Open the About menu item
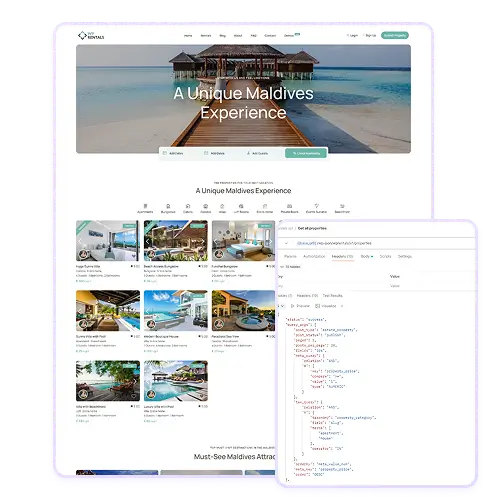 click(x=238, y=36)
